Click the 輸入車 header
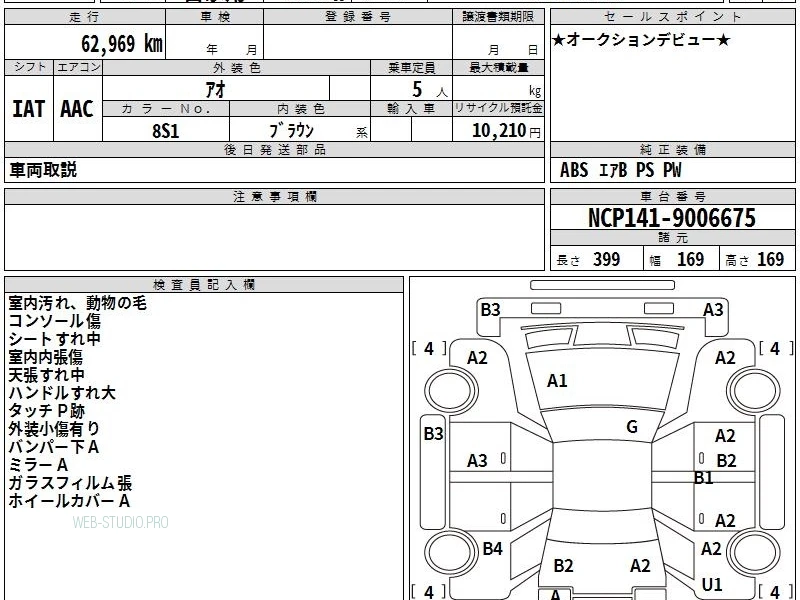Screen dimensions: 800x600 click(x=411, y=109)
